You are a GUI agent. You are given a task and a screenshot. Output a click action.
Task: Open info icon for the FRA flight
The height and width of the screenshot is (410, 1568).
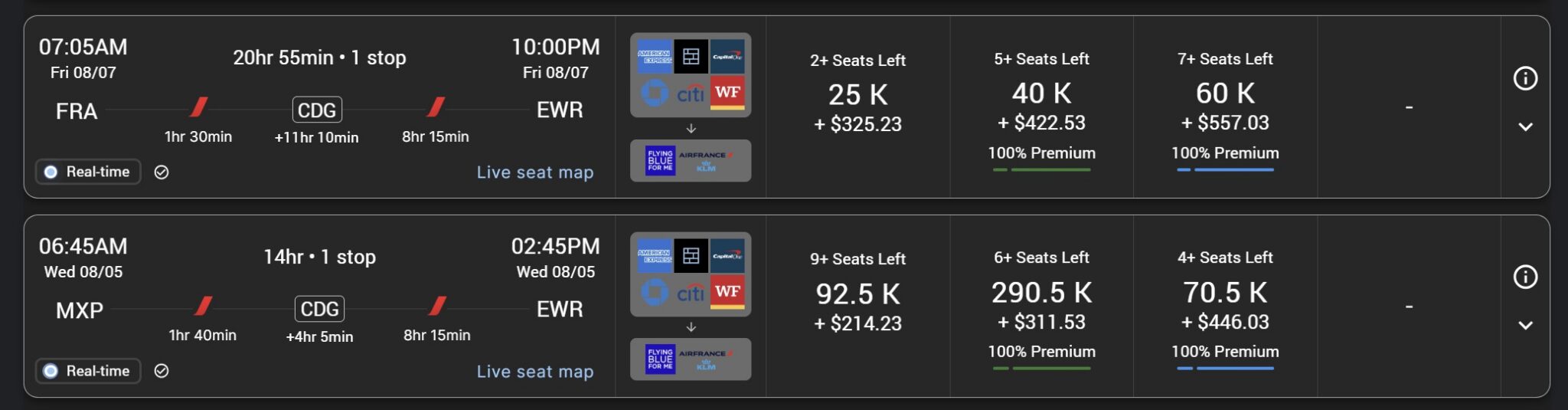tap(1525, 78)
